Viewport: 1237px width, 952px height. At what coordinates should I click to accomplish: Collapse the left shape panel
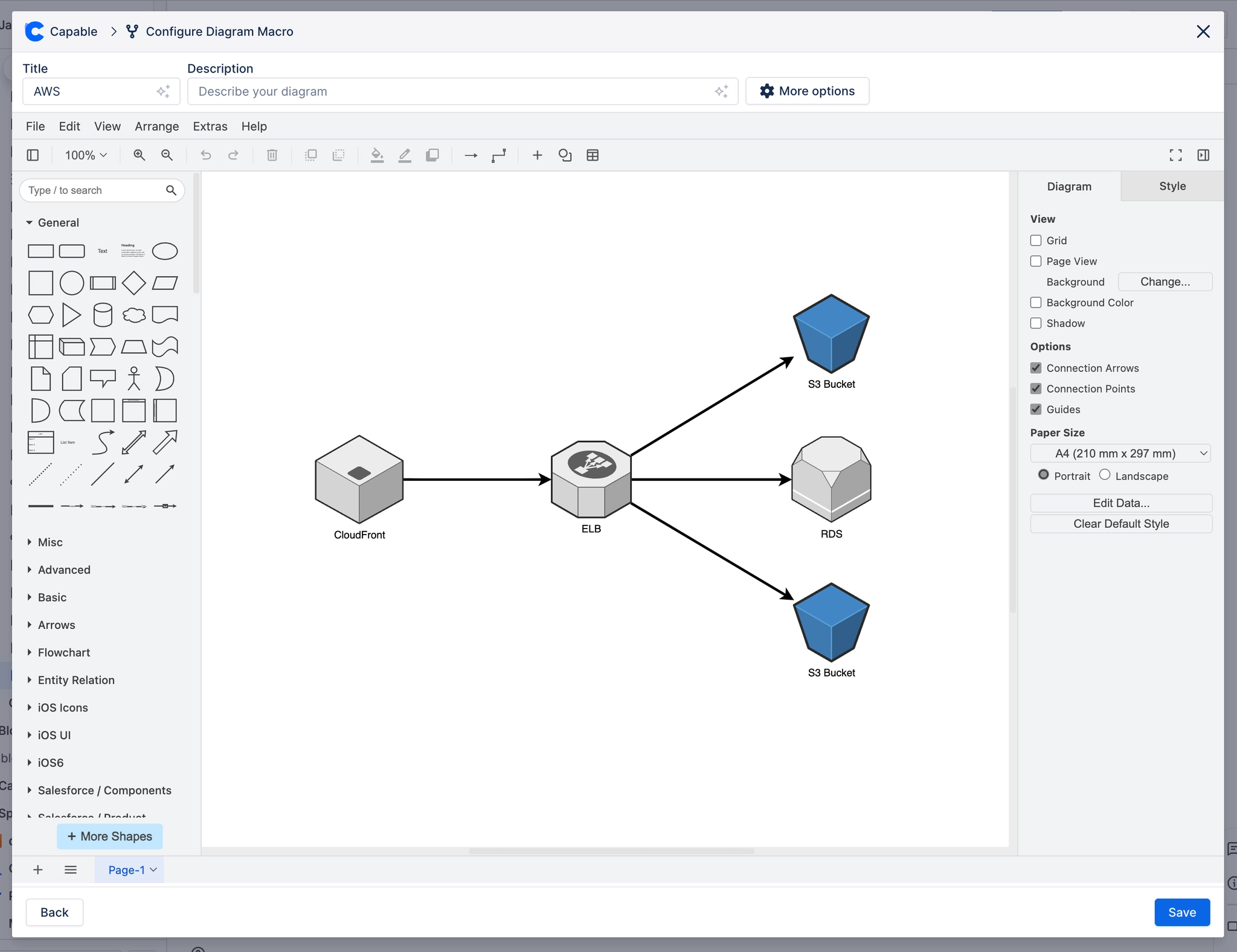pos(33,155)
